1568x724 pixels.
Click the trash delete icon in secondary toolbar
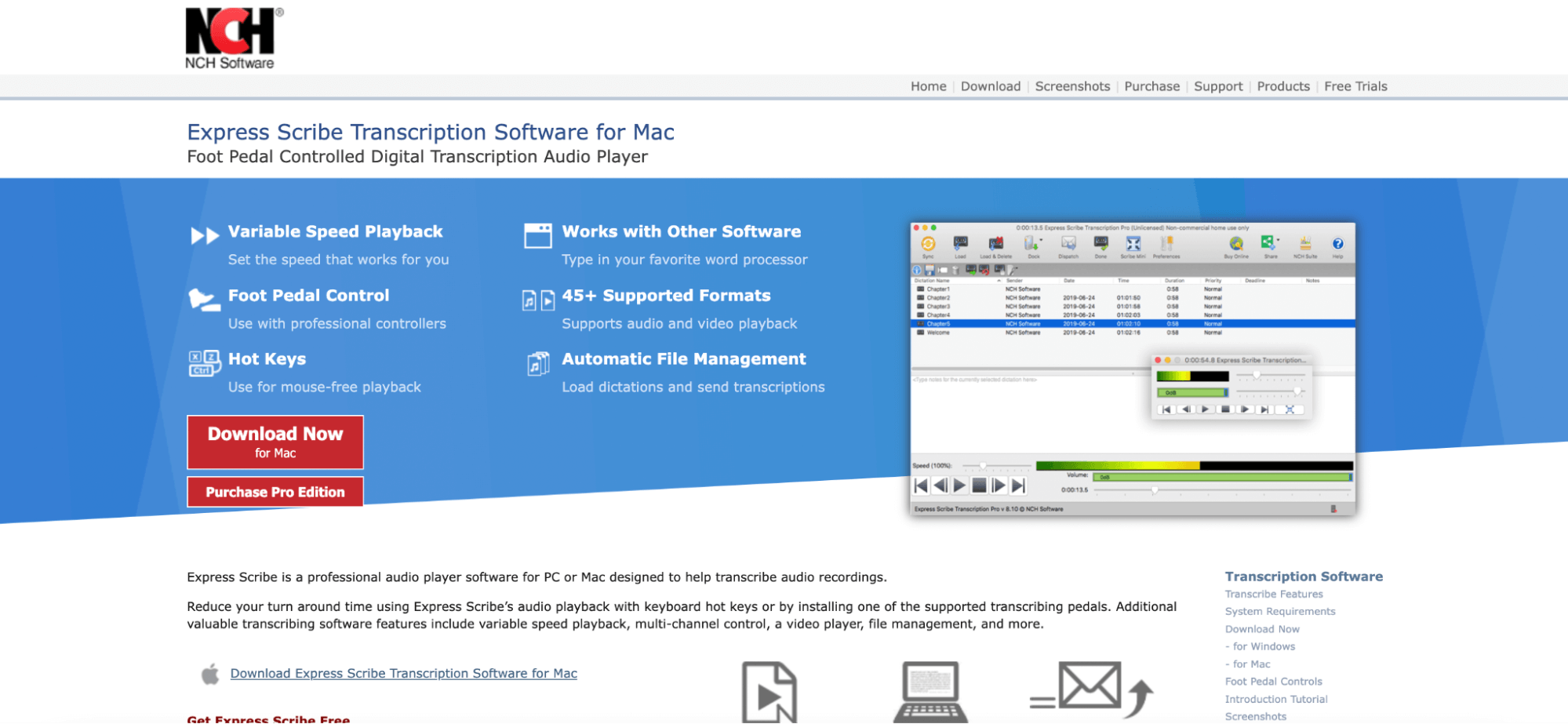[955, 270]
